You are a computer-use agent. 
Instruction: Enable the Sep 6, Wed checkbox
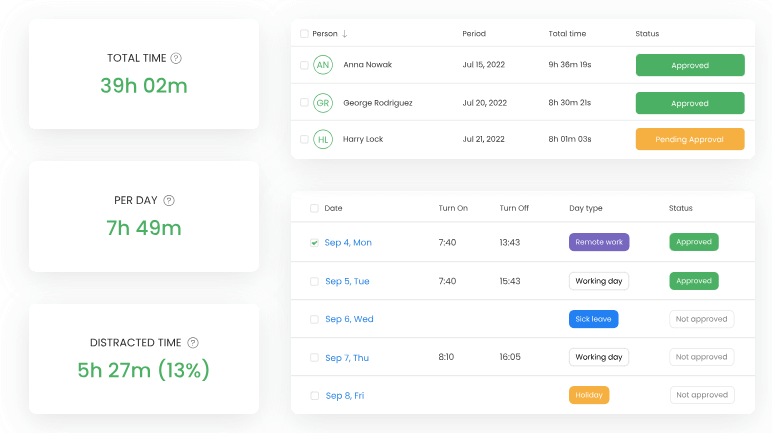[314, 319]
